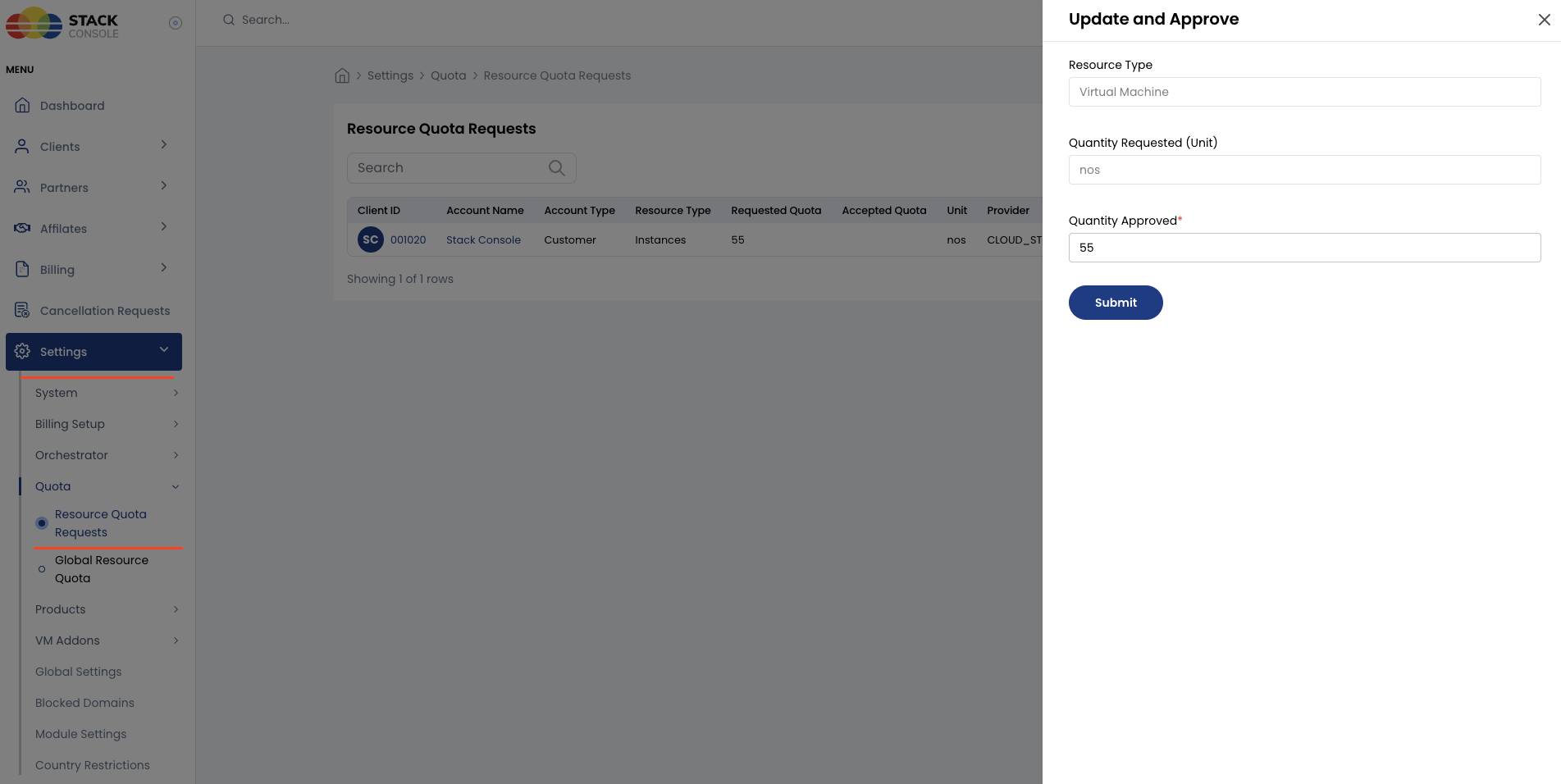Click the top search magnifier icon
This screenshot has height=784, width=1561.
[x=229, y=20]
